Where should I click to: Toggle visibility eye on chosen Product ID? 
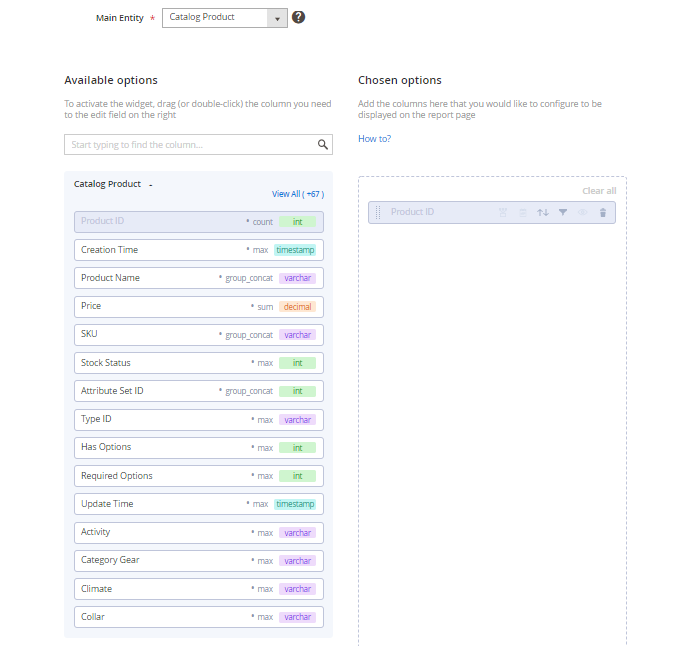point(583,212)
